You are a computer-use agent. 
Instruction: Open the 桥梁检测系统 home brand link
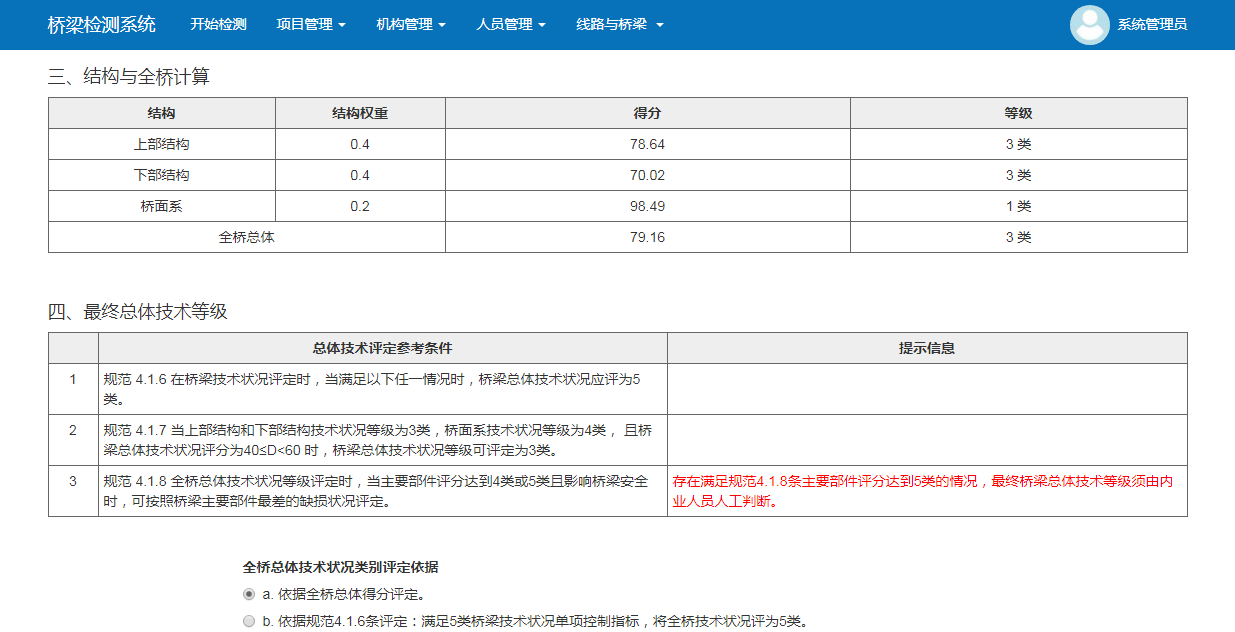(102, 25)
